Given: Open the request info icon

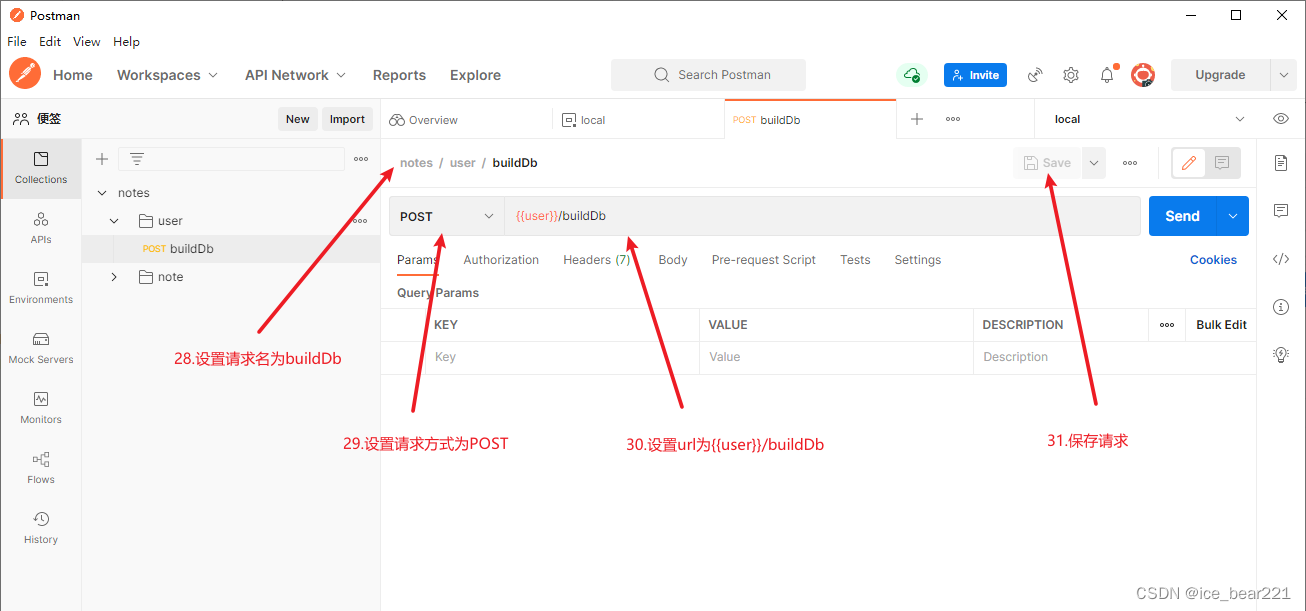Looking at the screenshot, I should 1281,307.
